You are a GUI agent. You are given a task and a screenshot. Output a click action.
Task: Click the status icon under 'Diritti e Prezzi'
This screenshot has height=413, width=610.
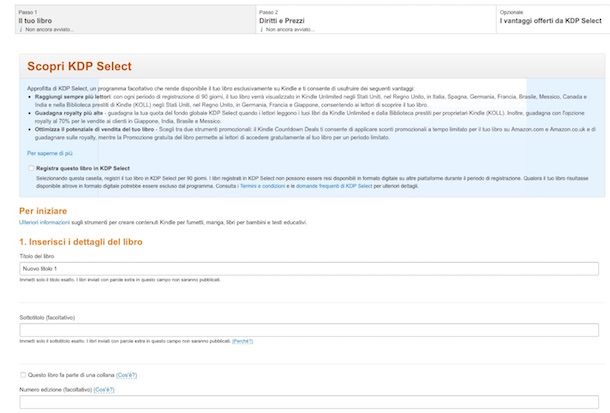(x=261, y=30)
